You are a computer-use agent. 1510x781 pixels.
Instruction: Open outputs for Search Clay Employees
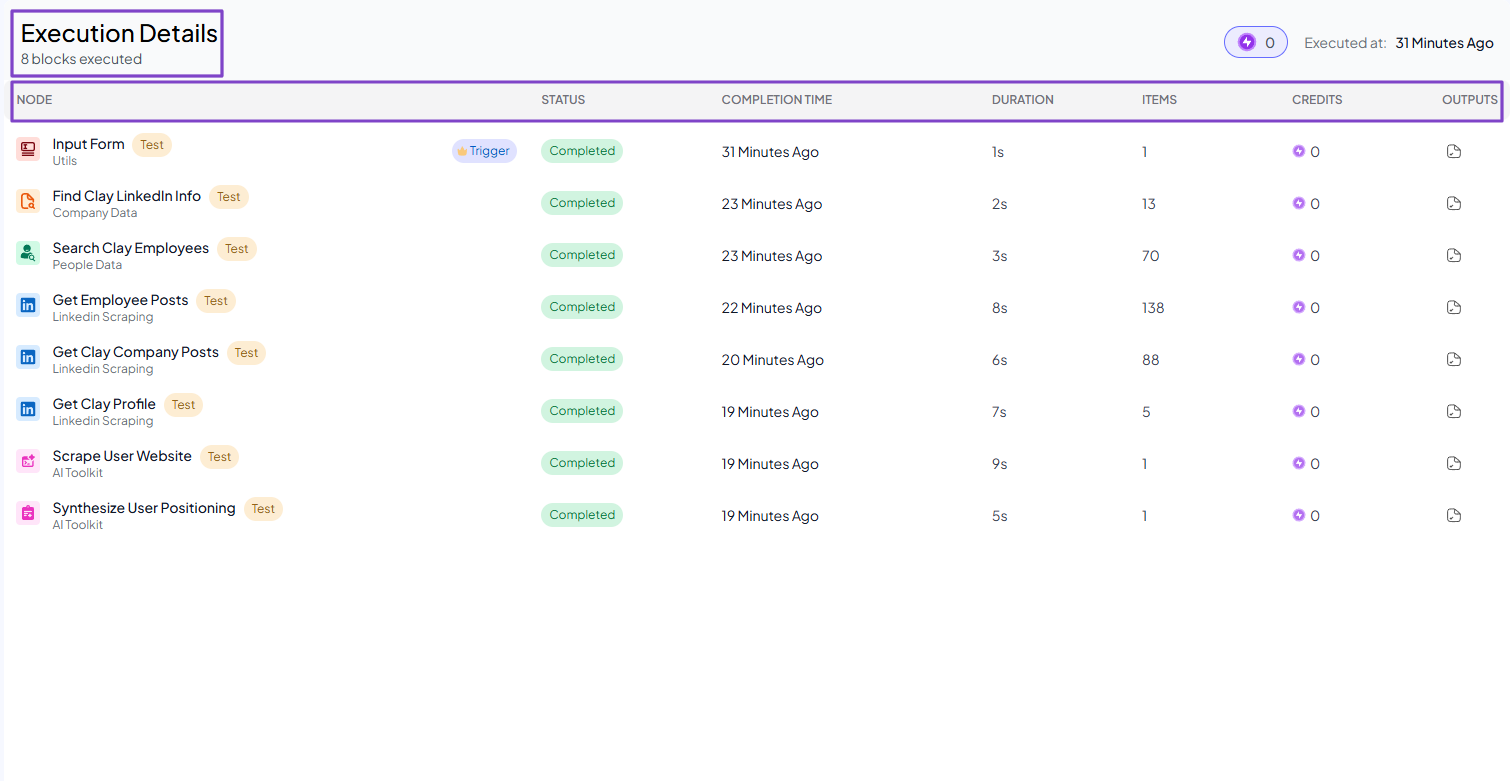point(1454,255)
